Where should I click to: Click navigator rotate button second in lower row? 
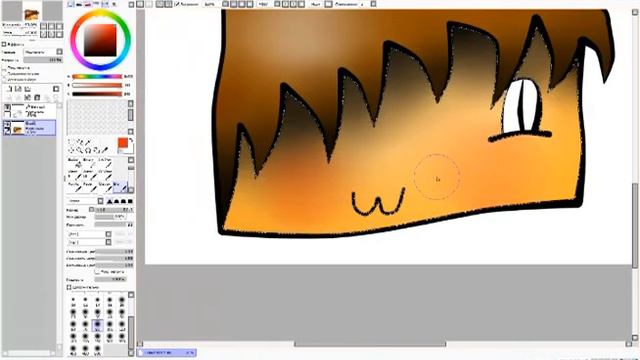coord(51,34)
